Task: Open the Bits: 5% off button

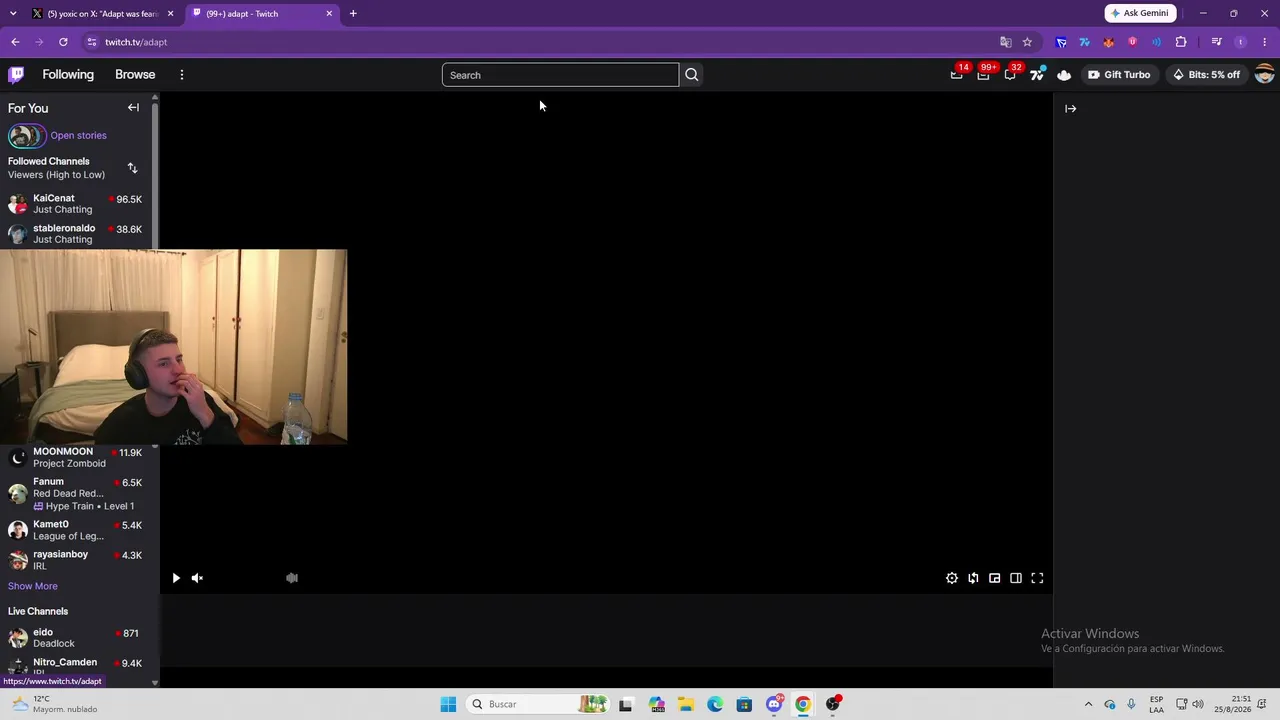Action: click(x=1206, y=75)
